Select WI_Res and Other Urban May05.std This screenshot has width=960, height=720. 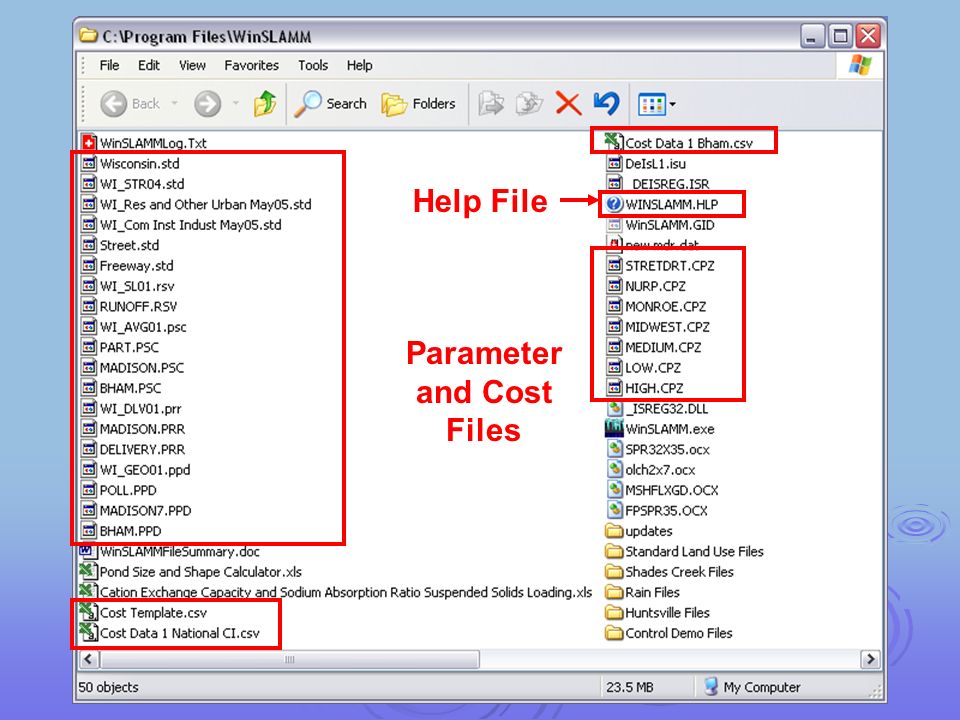(206, 204)
